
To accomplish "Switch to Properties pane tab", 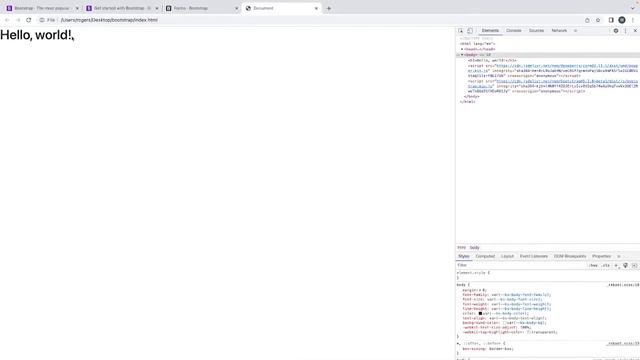I will click(601, 256).
